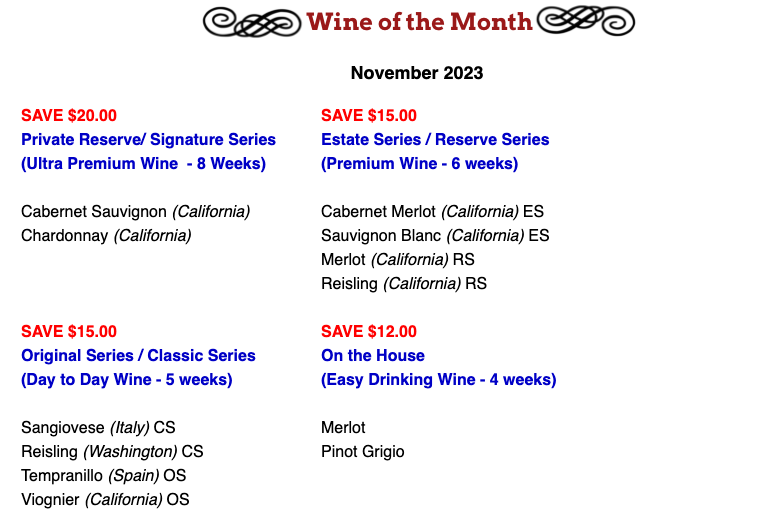Open Private Reserve/ Signature Series heading
759x523 pixels.
(x=148, y=139)
